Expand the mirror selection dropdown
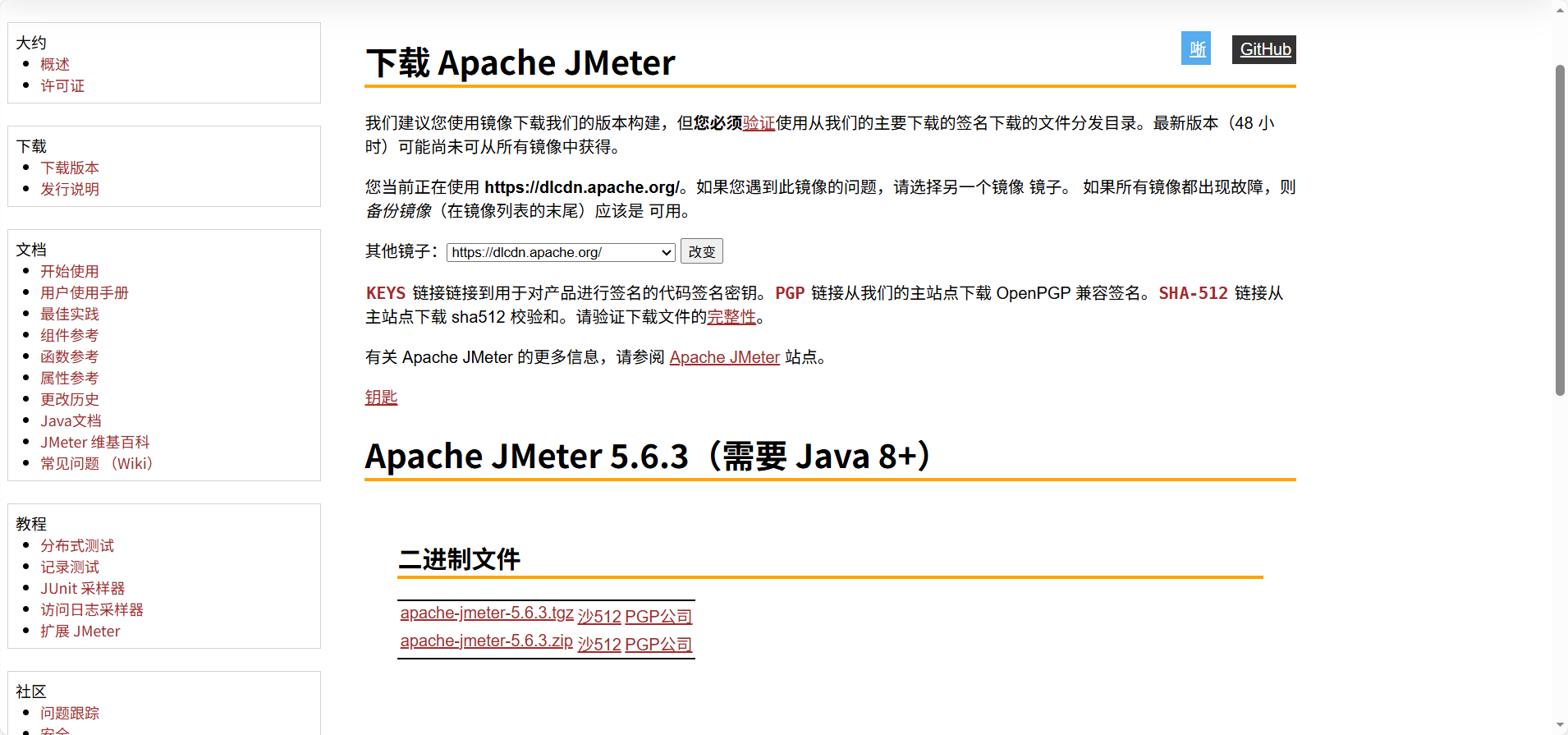This screenshot has height=735, width=1568. 561,252
